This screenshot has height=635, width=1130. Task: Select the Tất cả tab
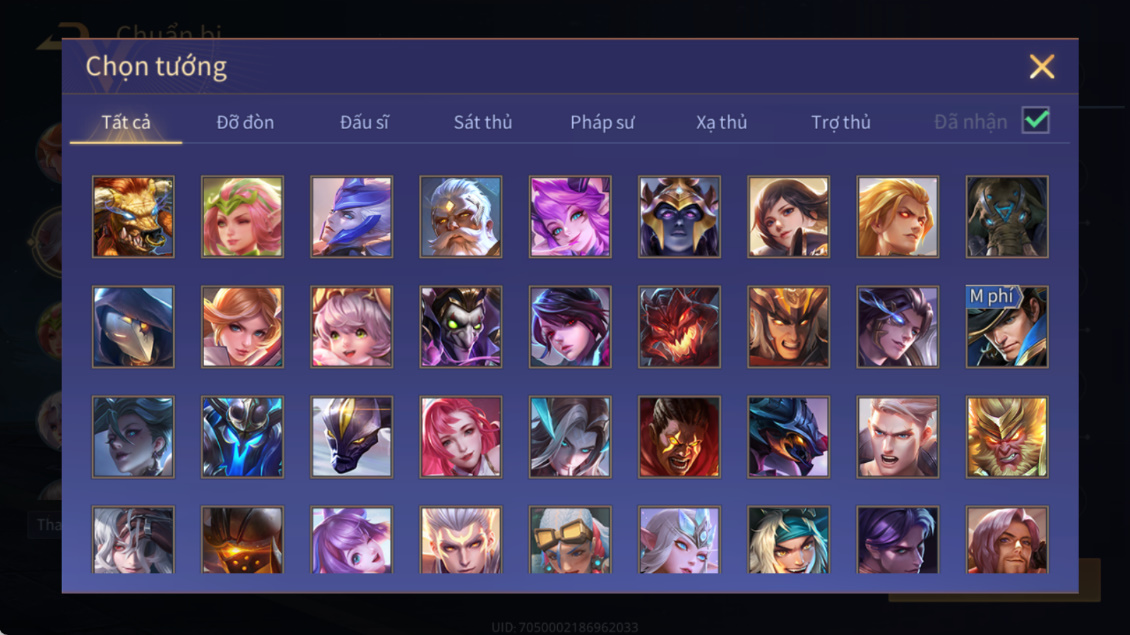(x=126, y=123)
